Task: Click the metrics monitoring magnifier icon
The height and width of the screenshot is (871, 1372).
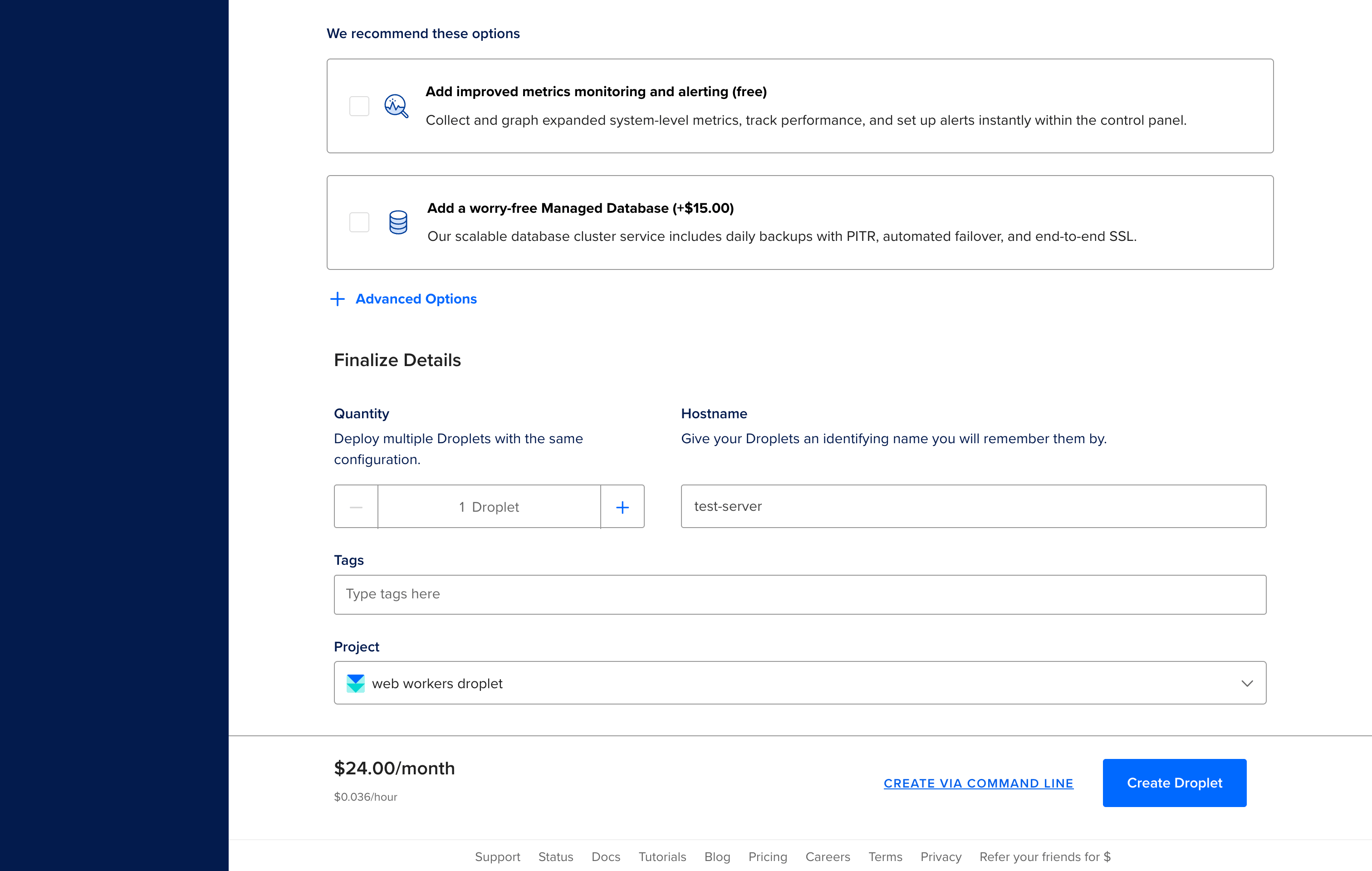Action: click(396, 106)
